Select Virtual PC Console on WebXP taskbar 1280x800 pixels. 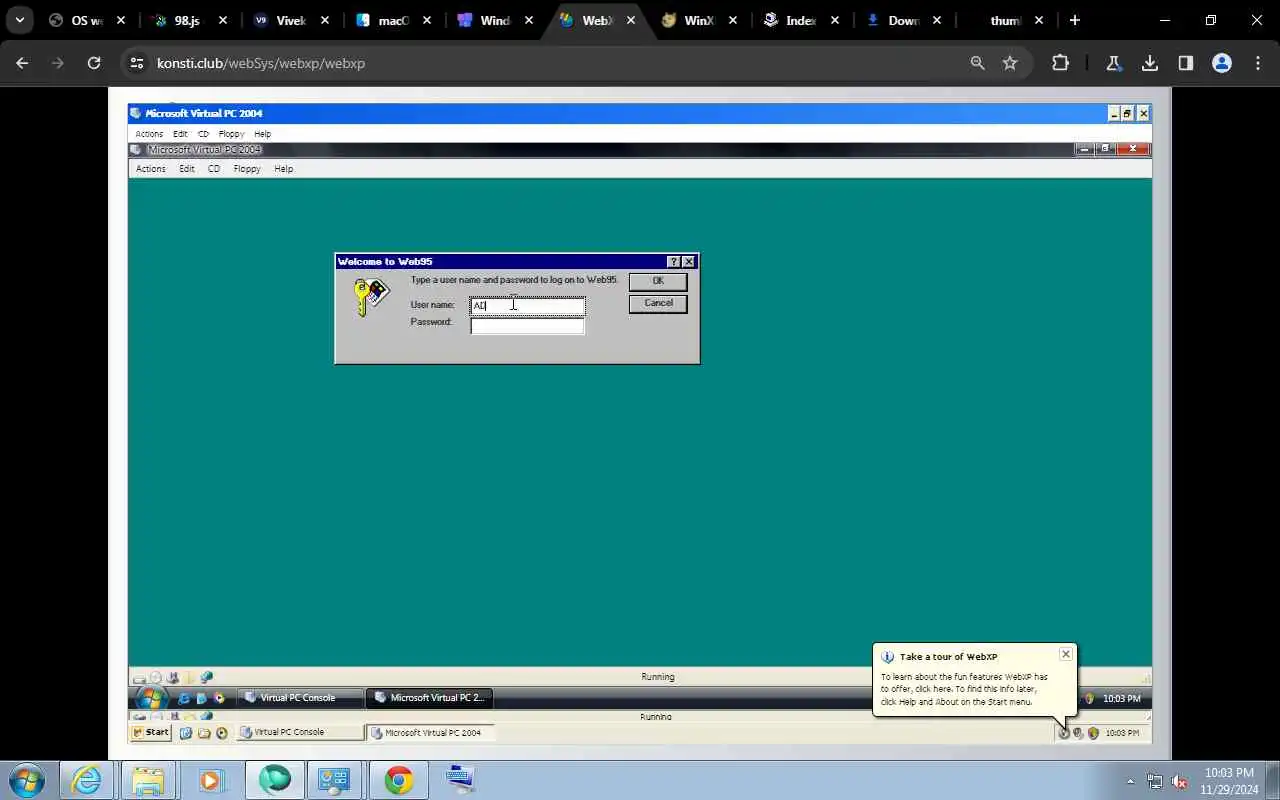pyautogui.click(x=300, y=732)
